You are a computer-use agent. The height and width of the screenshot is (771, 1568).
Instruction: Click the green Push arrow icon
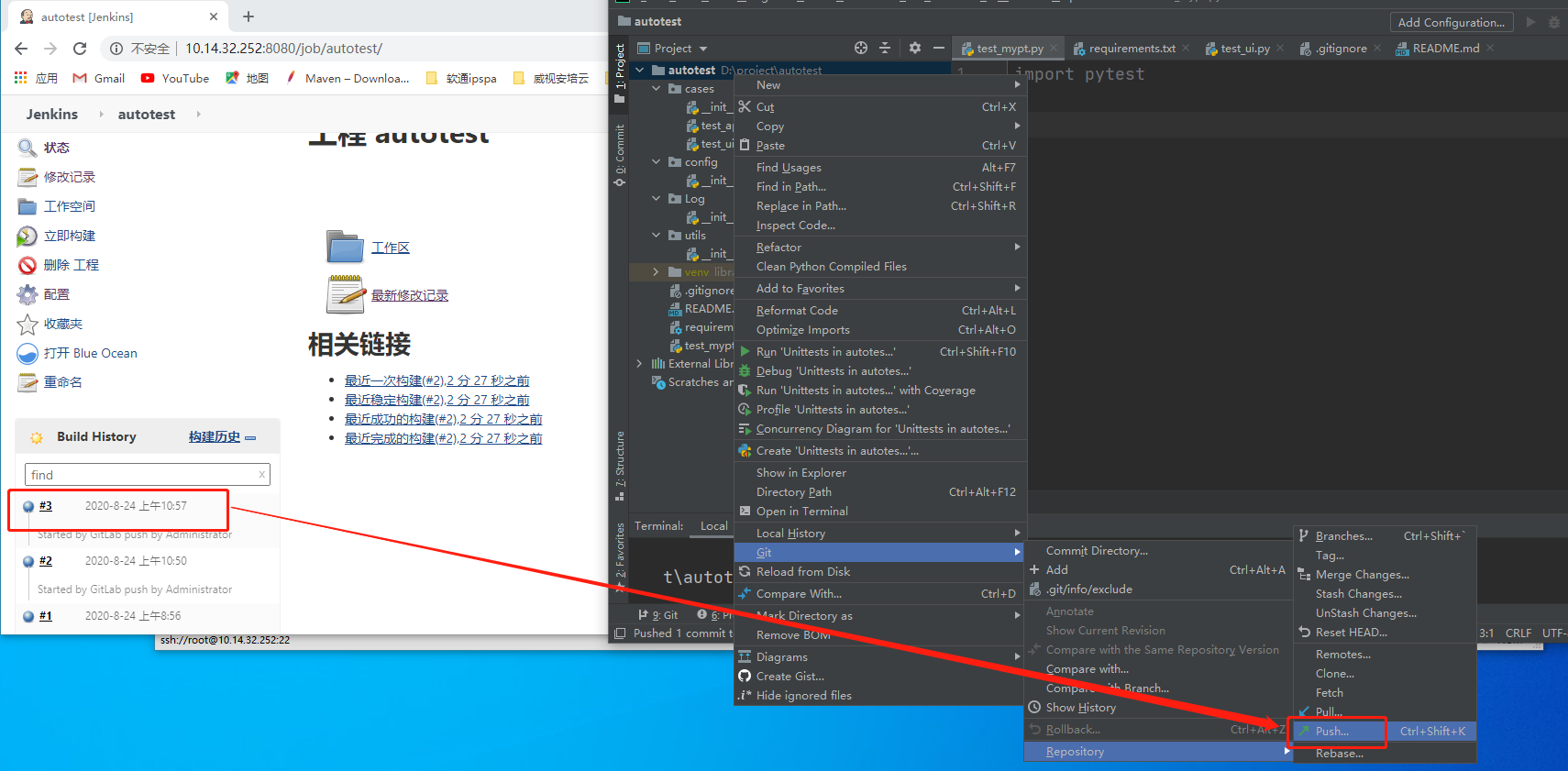tap(1304, 731)
